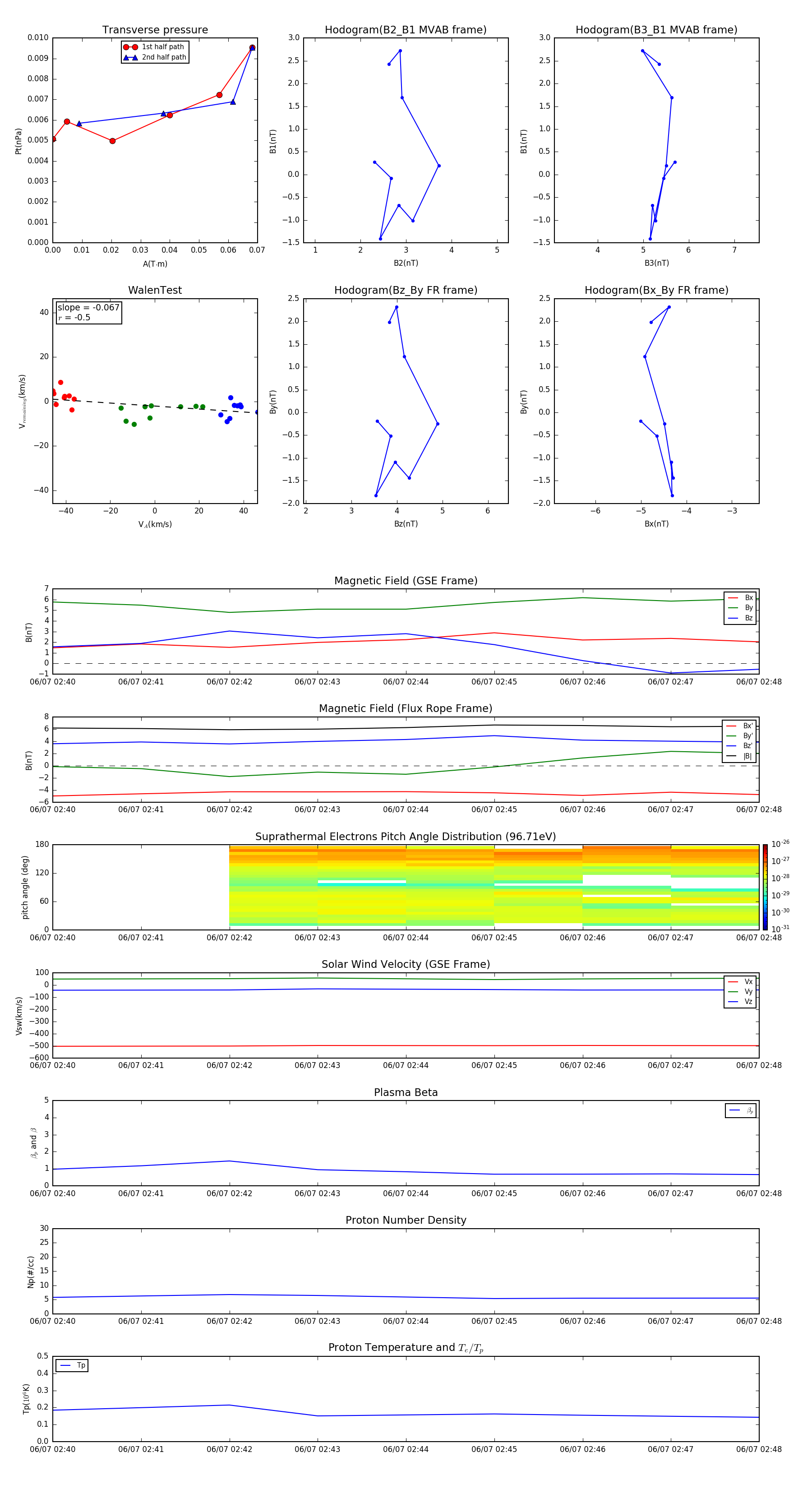Image resolution: width=812 pixels, height=1489 pixels.
Task: Click 'Vz' in velocity legend
Action: click(x=741, y=1002)
